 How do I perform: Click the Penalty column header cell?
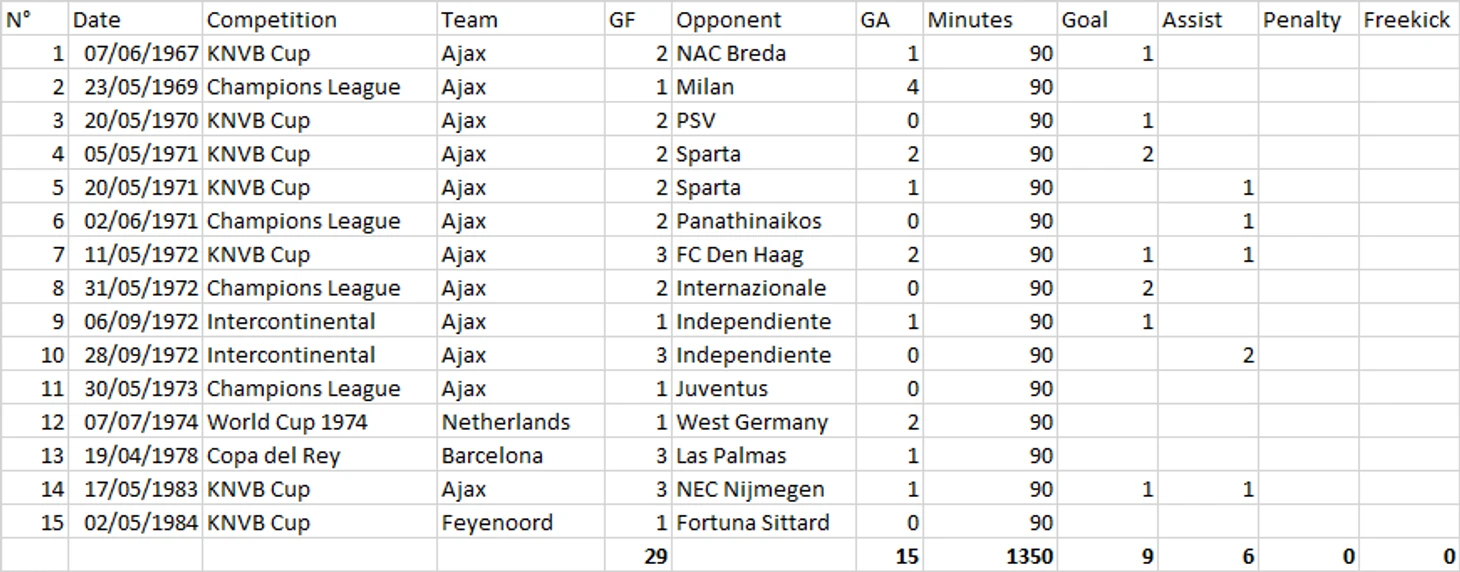(1308, 19)
